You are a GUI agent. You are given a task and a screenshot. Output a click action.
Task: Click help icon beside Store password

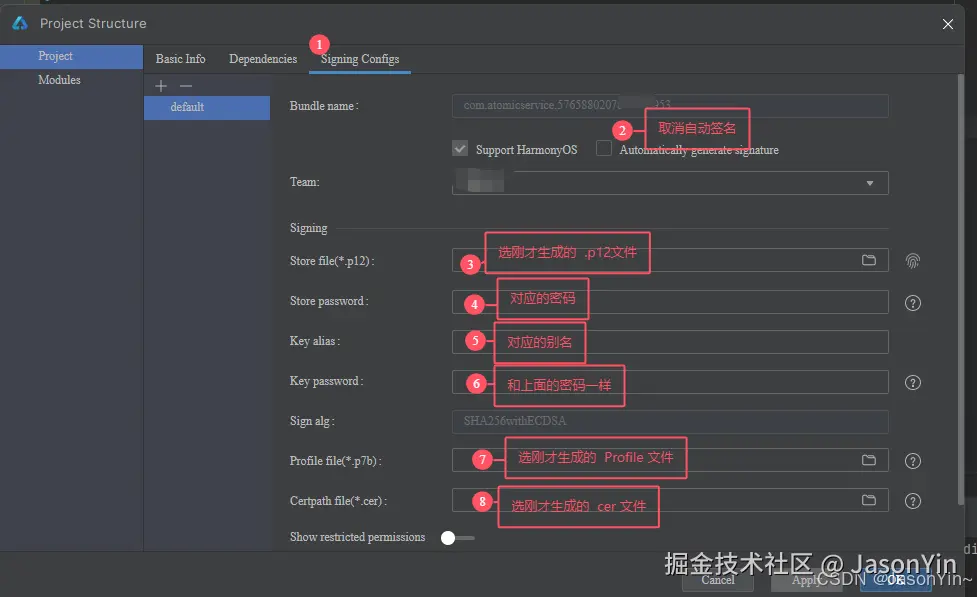[912, 302]
